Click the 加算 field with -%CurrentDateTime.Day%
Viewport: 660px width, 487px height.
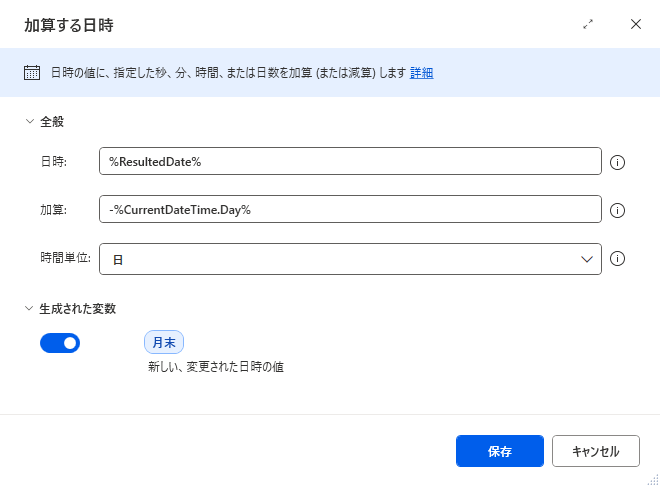[350, 209]
